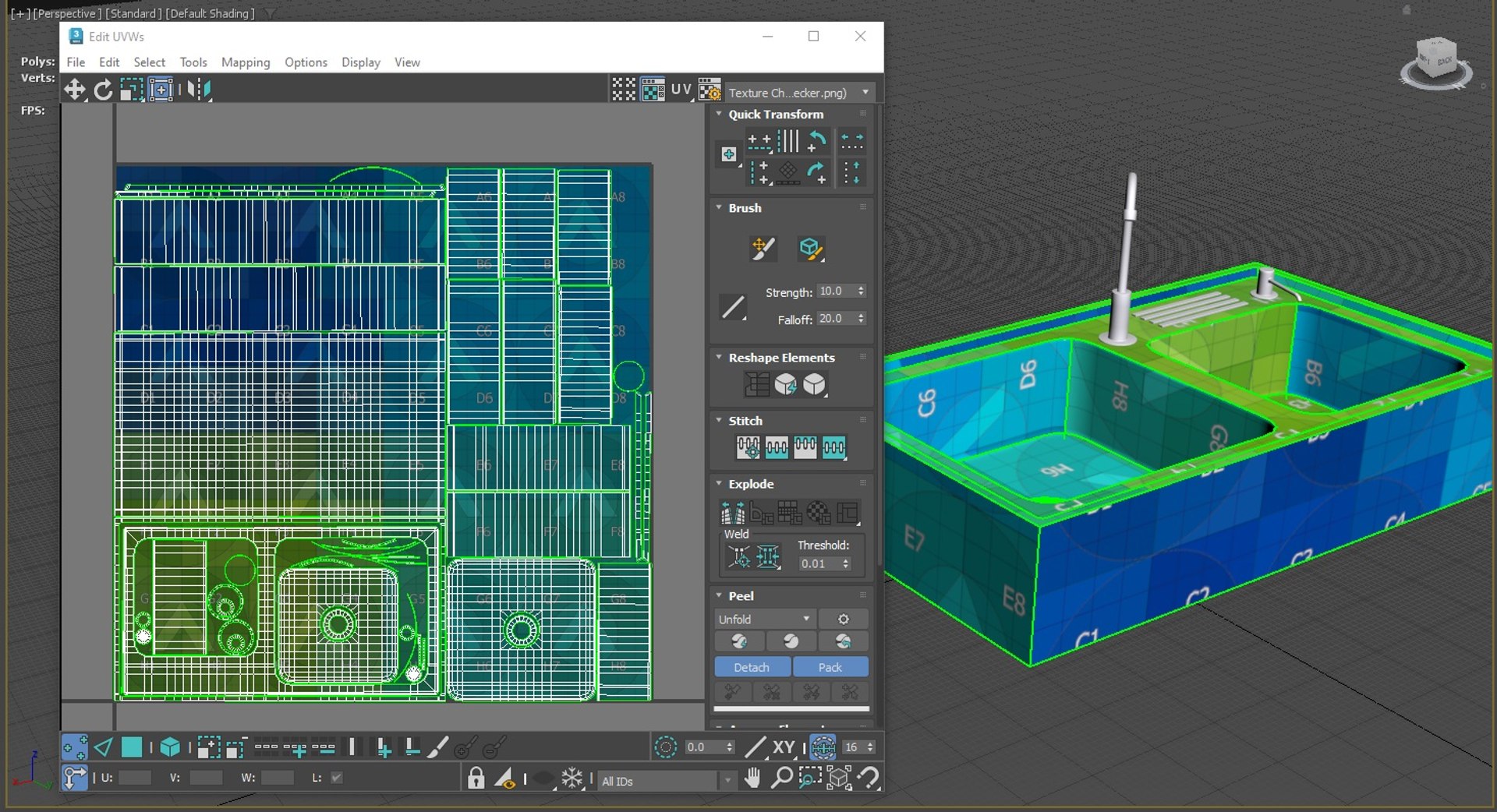Activate the Freeform Mode tool
Screen dimensions: 1497x812
point(161,90)
